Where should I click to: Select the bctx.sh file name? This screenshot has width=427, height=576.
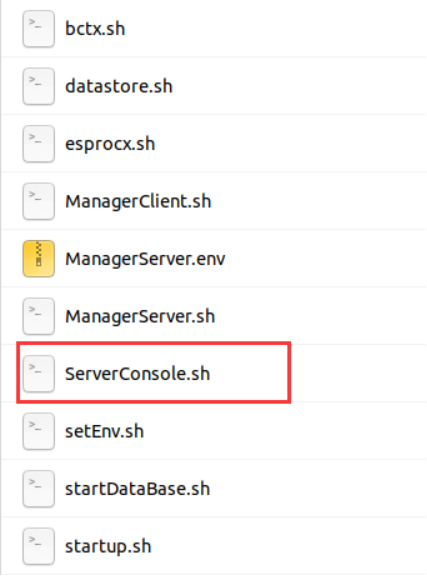[95, 29]
